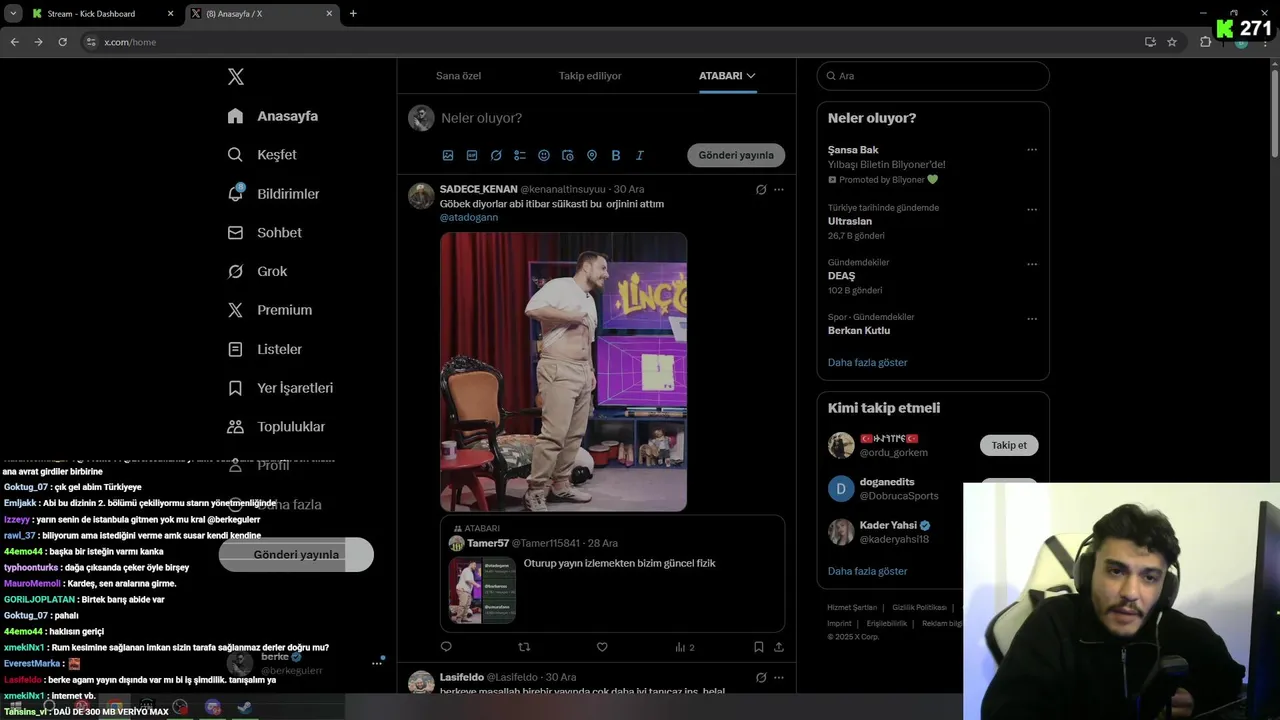Image resolution: width=1280 pixels, height=720 pixels.
Task: Open Grok actions on Lasifeldo's post
Action: pyautogui.click(x=761, y=678)
